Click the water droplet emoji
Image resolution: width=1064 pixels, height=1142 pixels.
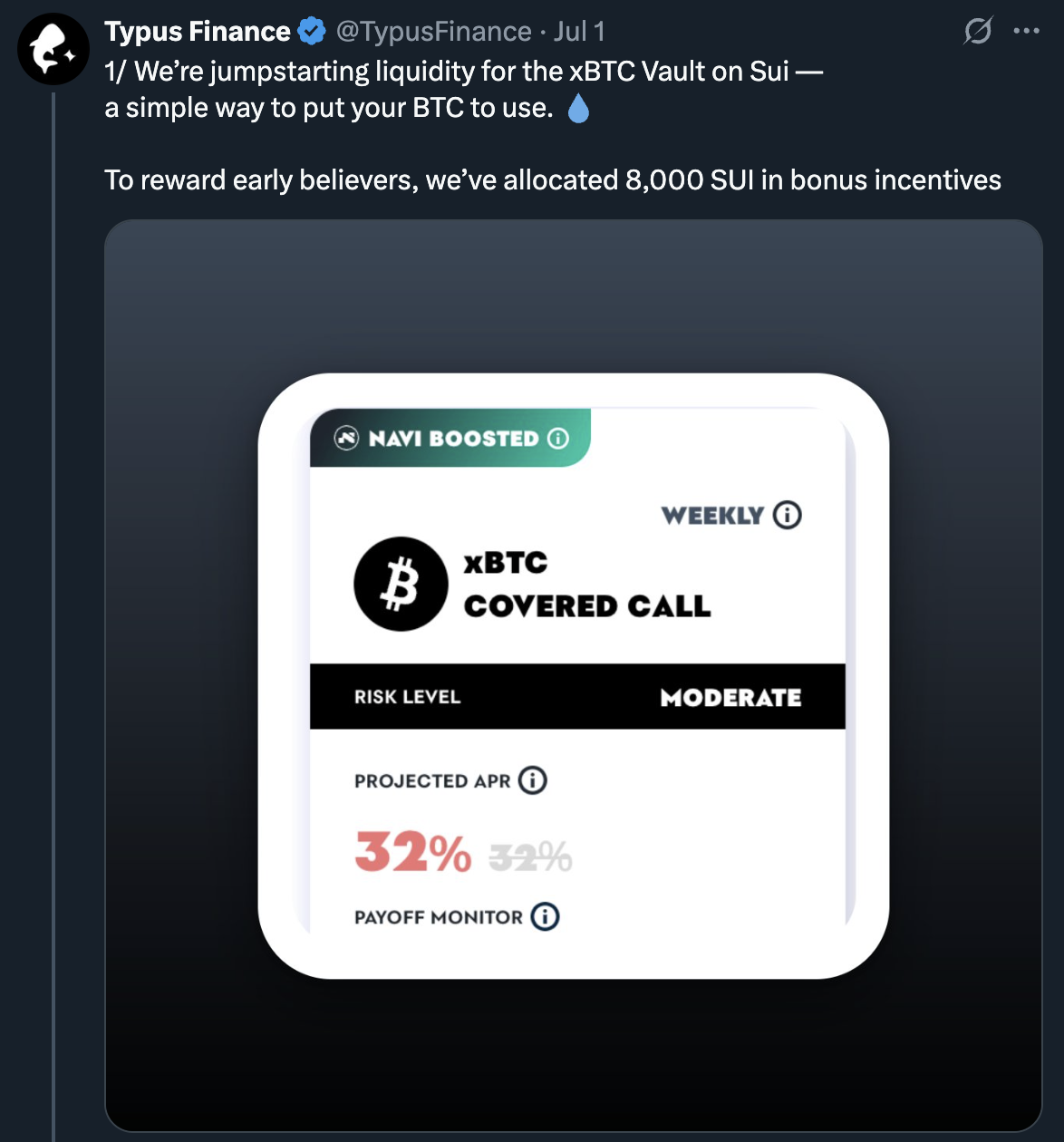[x=578, y=109]
